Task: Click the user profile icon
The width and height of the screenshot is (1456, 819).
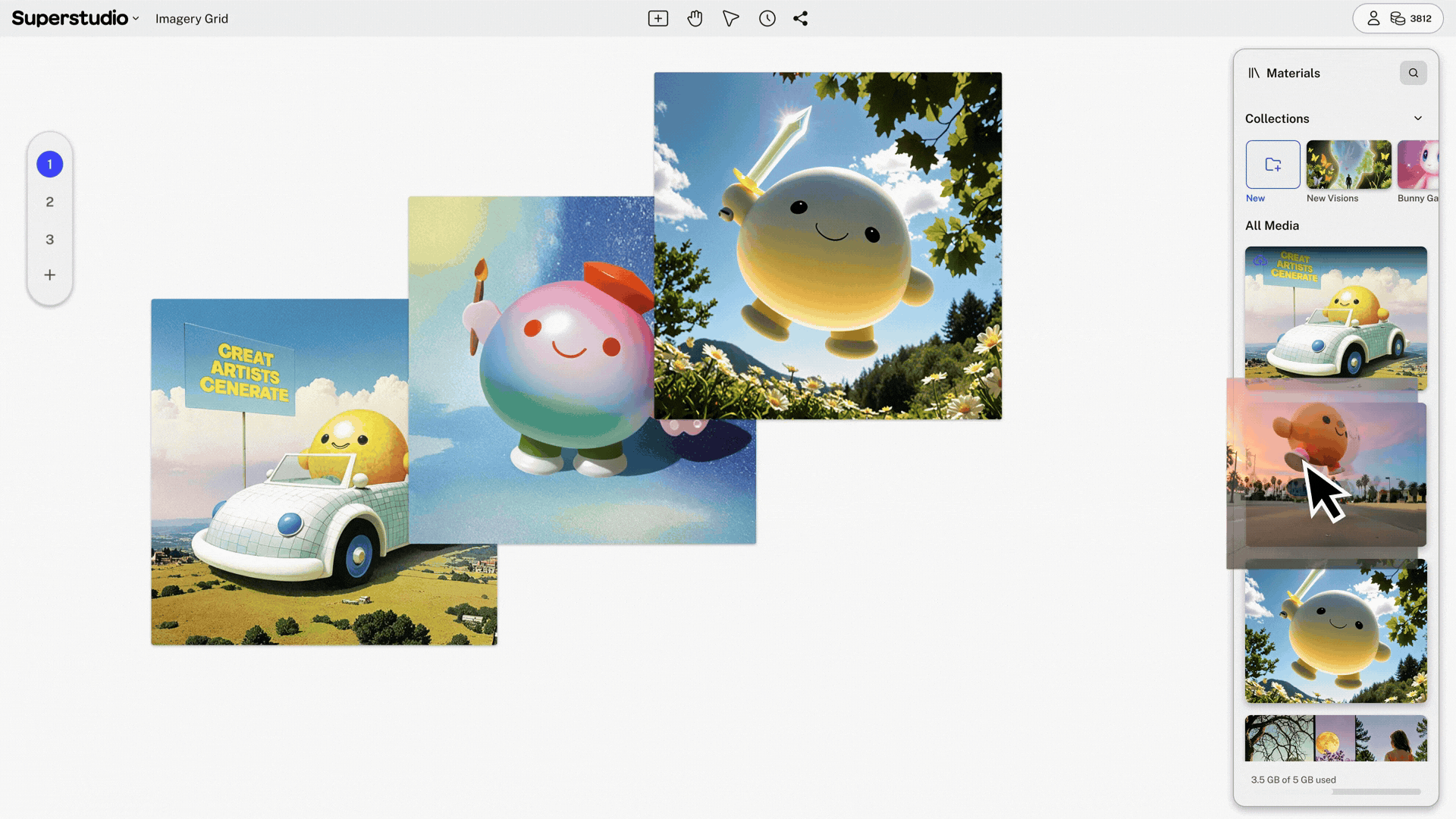Action: 1373,18
